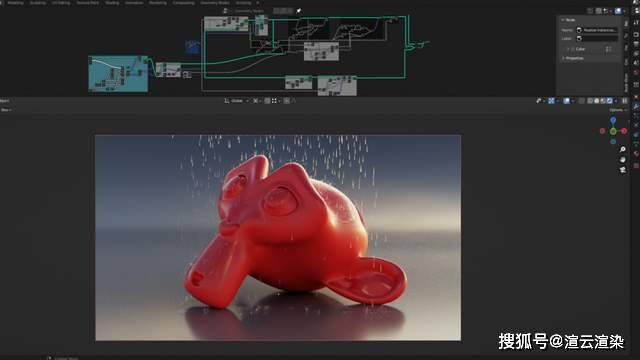Viewport: 640px width, 360px height.
Task: Switch to material preview shading
Action: pos(603,101)
